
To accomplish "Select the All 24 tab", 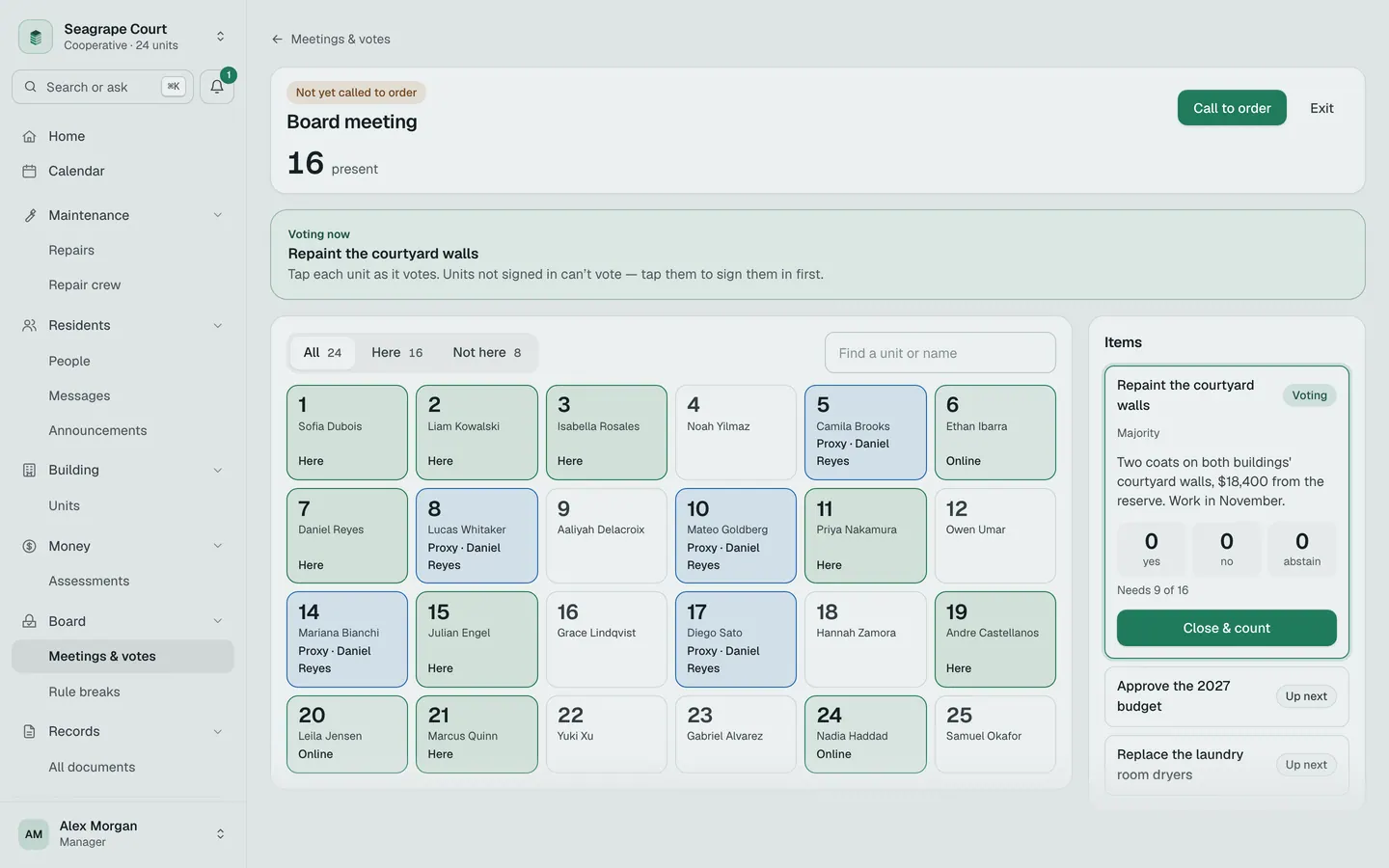I will [x=322, y=353].
